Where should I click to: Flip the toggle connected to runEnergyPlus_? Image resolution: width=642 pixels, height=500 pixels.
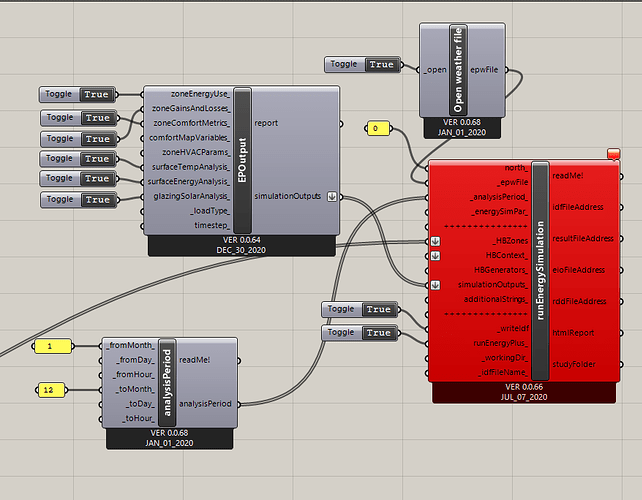[x=378, y=332]
